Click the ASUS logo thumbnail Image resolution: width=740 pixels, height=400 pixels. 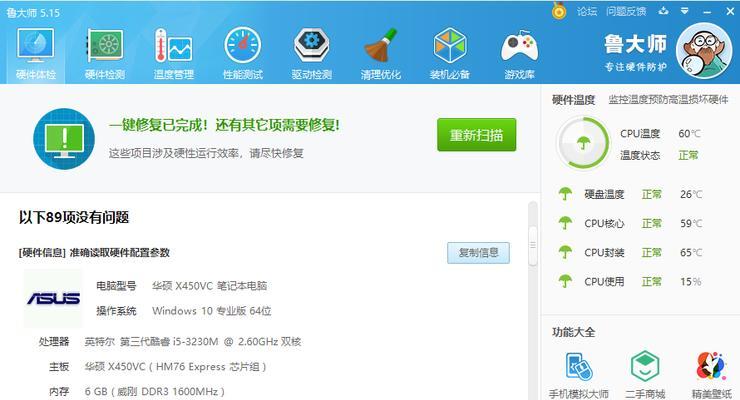pyautogui.click(x=53, y=298)
